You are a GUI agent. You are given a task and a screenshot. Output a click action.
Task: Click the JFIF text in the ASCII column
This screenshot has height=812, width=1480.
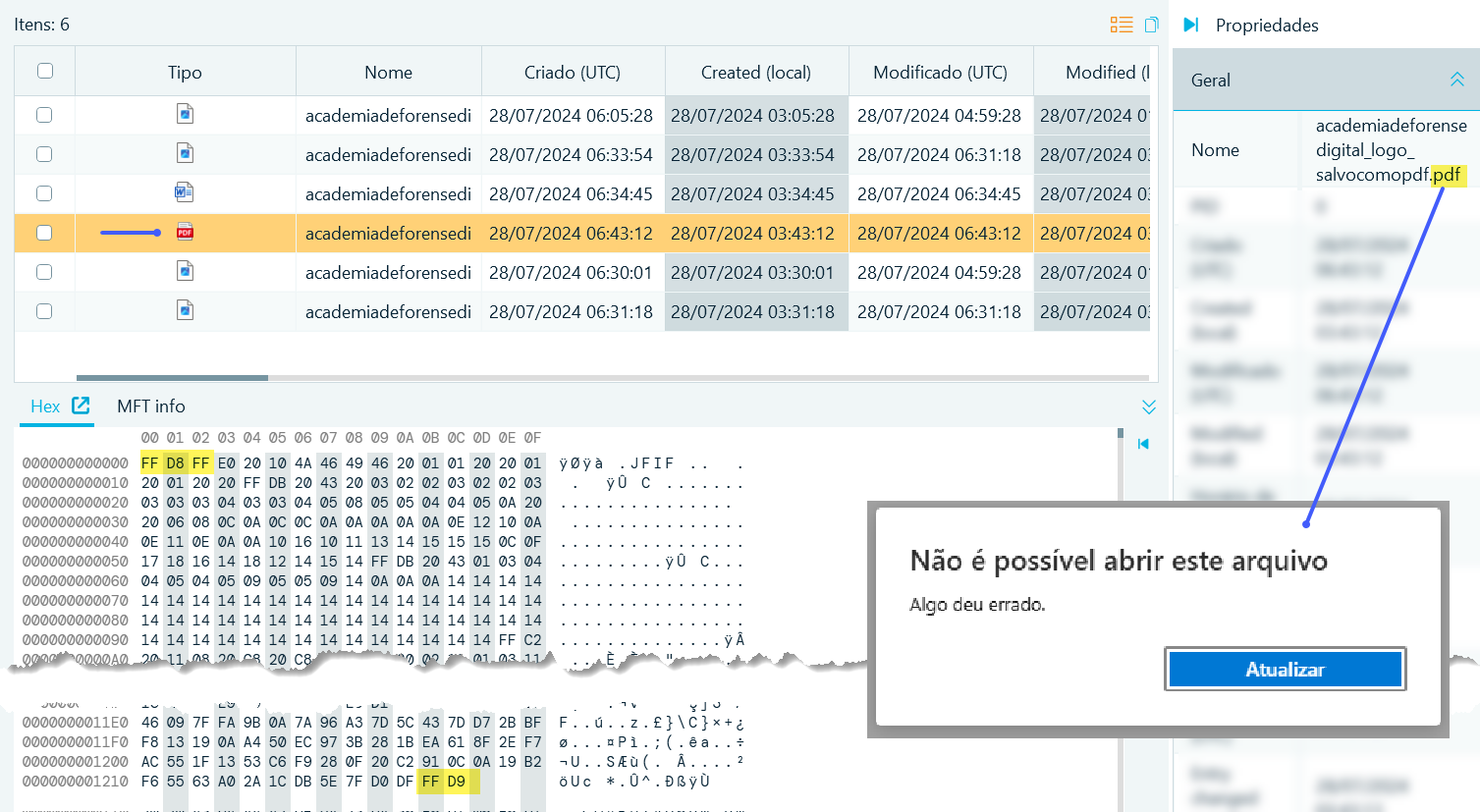tap(652, 463)
